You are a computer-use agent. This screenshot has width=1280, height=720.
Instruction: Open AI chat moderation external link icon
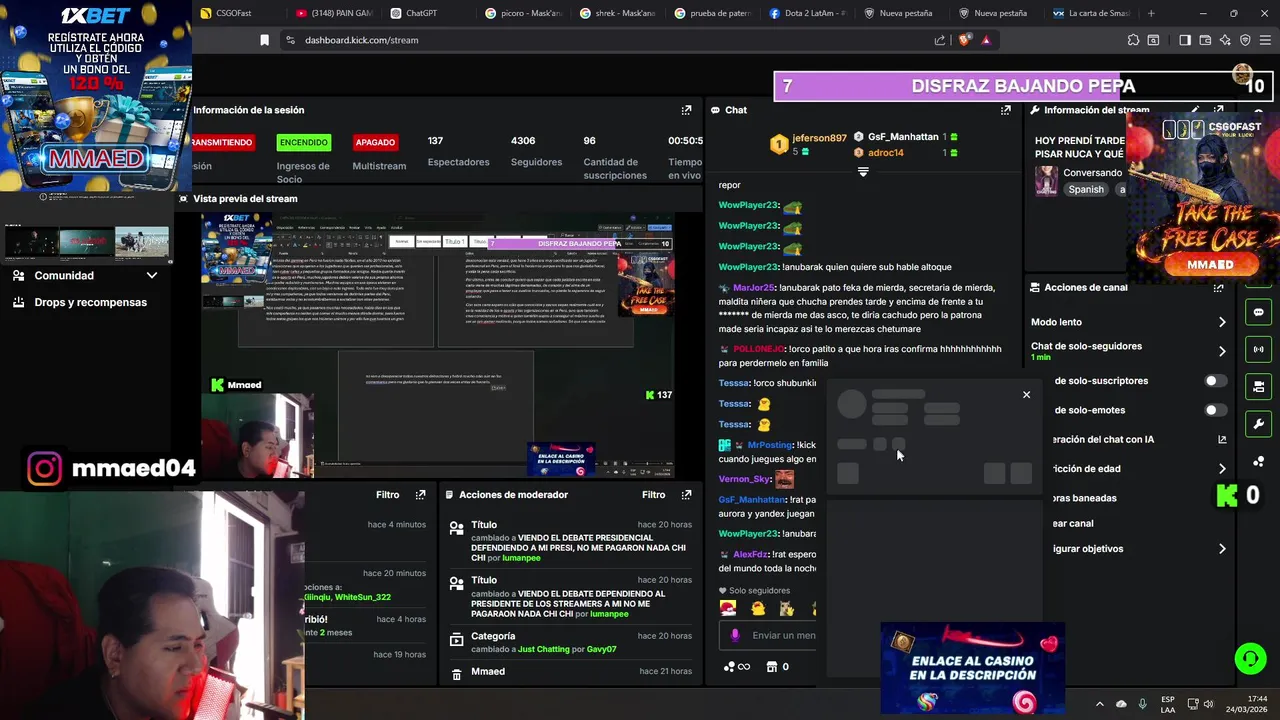tap(1222, 439)
